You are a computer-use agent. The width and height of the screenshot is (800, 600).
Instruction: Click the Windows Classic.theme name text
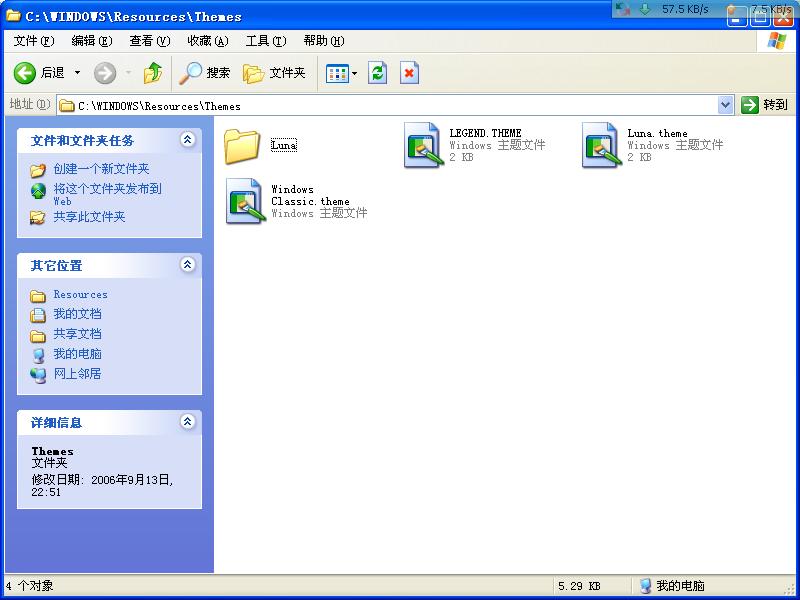[310, 195]
